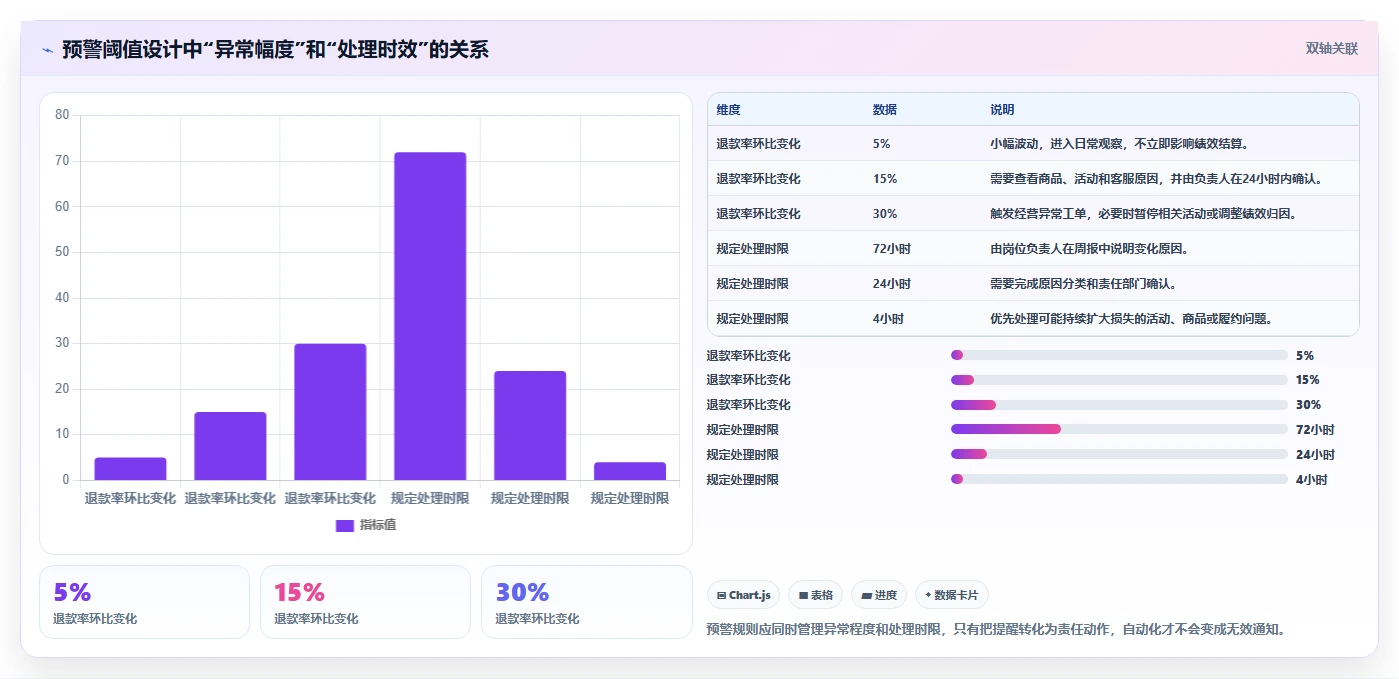Click the description starting 需要查看商品、活动和客服原因
1399x679 pixels.
(x=1158, y=179)
